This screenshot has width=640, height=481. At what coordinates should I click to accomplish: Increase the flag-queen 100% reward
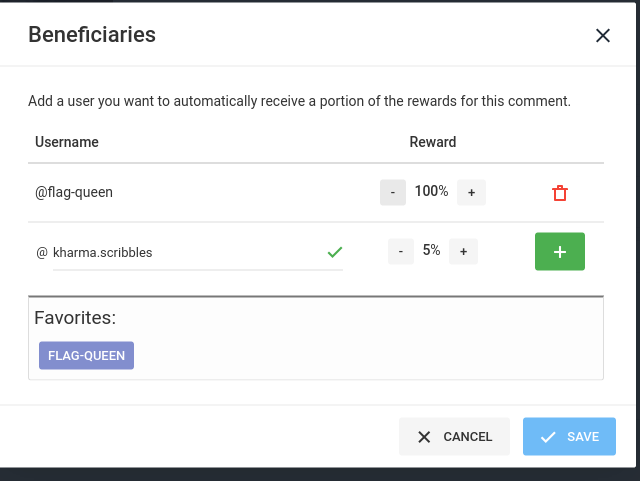click(x=471, y=192)
